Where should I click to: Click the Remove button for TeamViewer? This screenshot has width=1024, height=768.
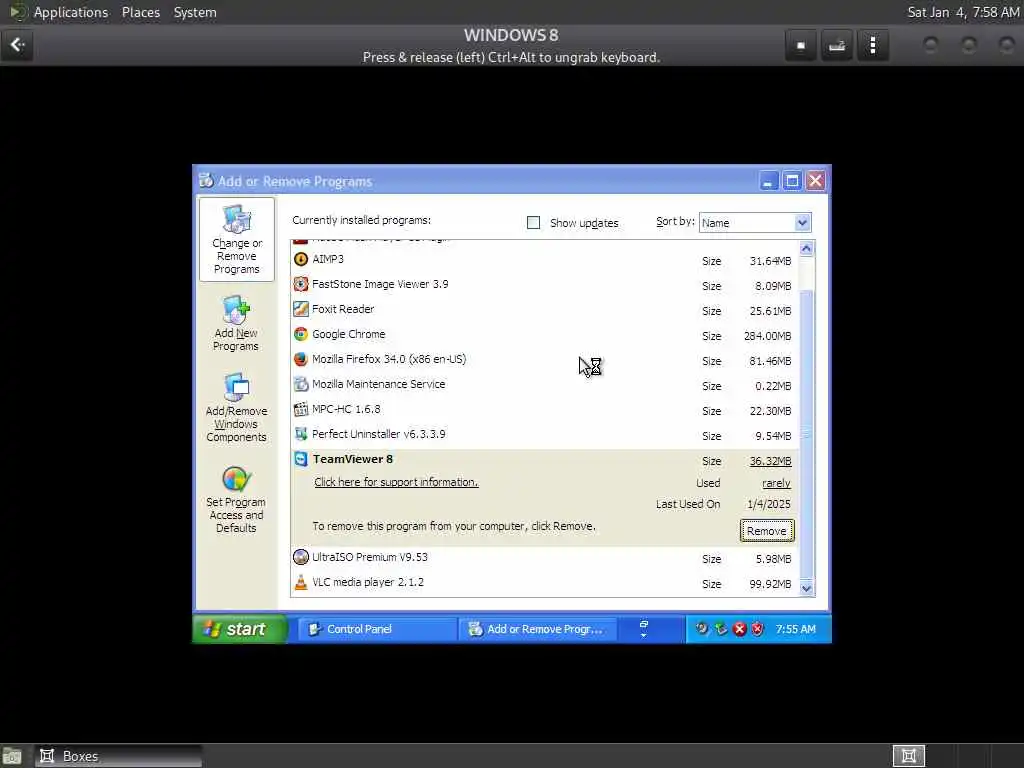[767, 531]
